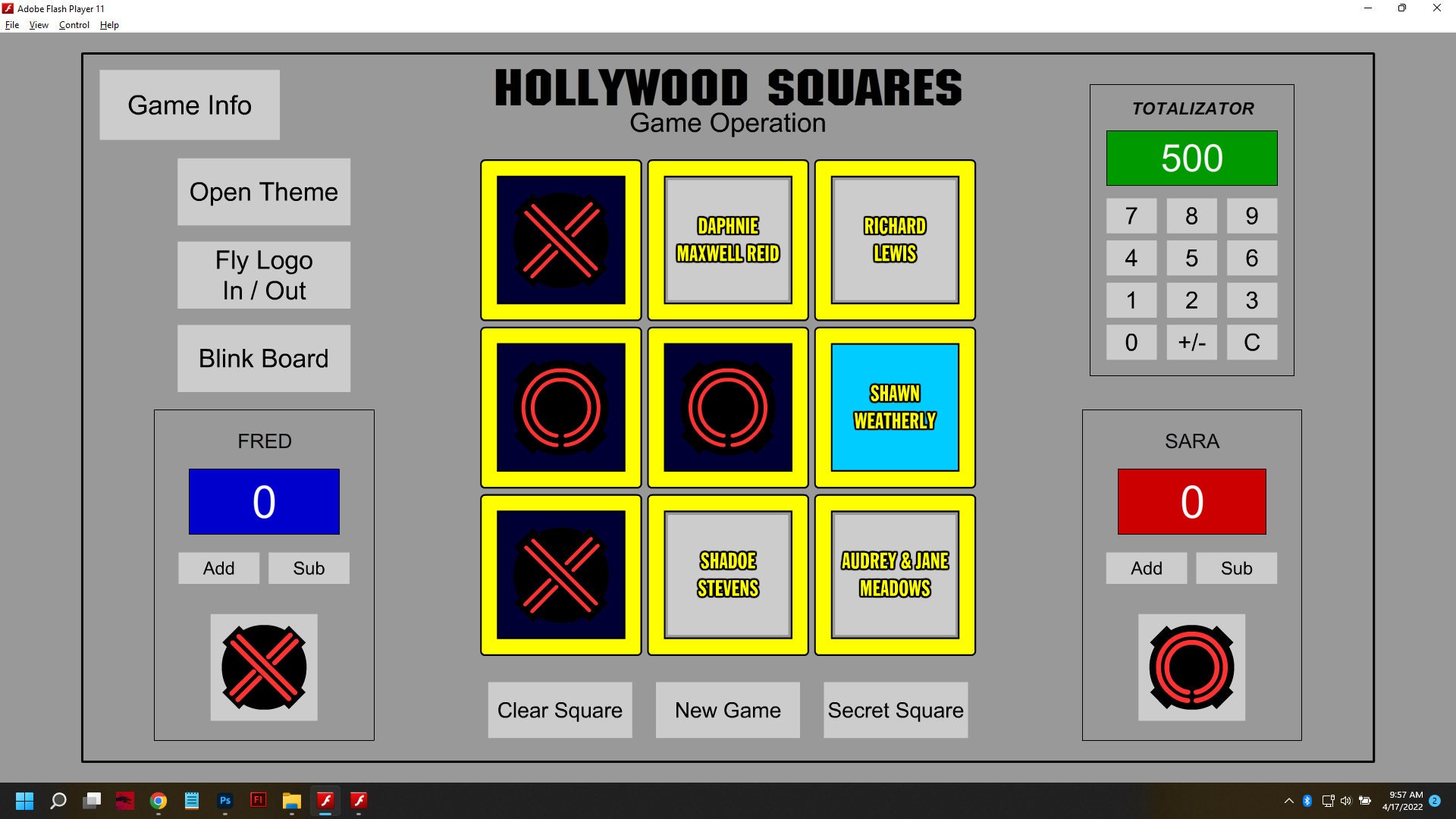Open the Help menu
Viewport: 1456px width, 819px height.
pos(109,24)
